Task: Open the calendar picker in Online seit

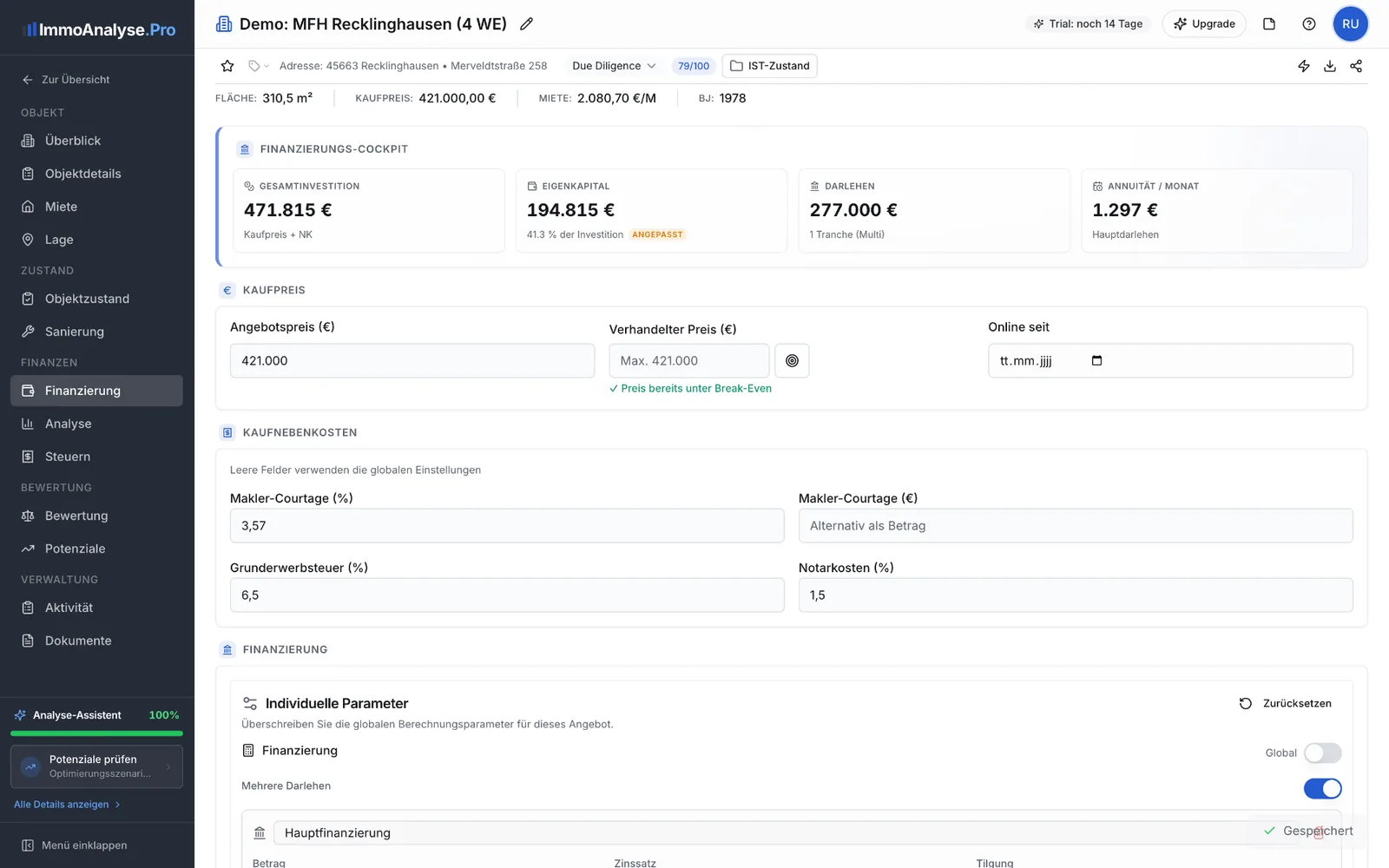Action: 1096,360
